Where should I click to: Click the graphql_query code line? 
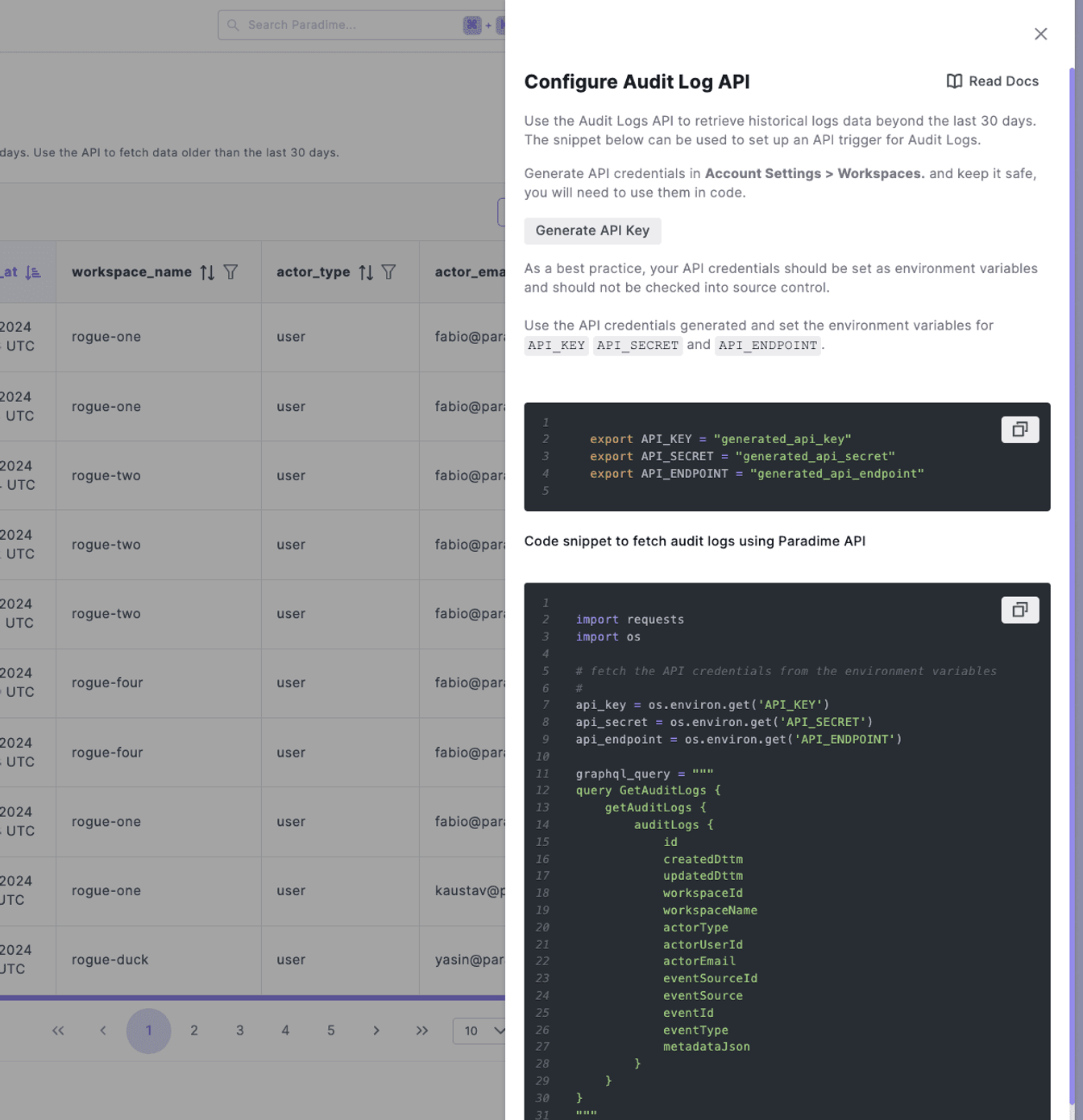click(x=645, y=774)
